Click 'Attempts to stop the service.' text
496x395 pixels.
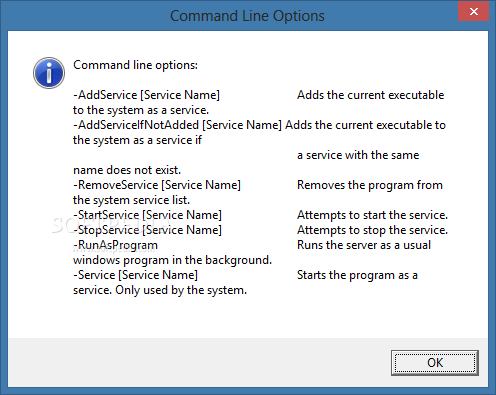coord(372,230)
